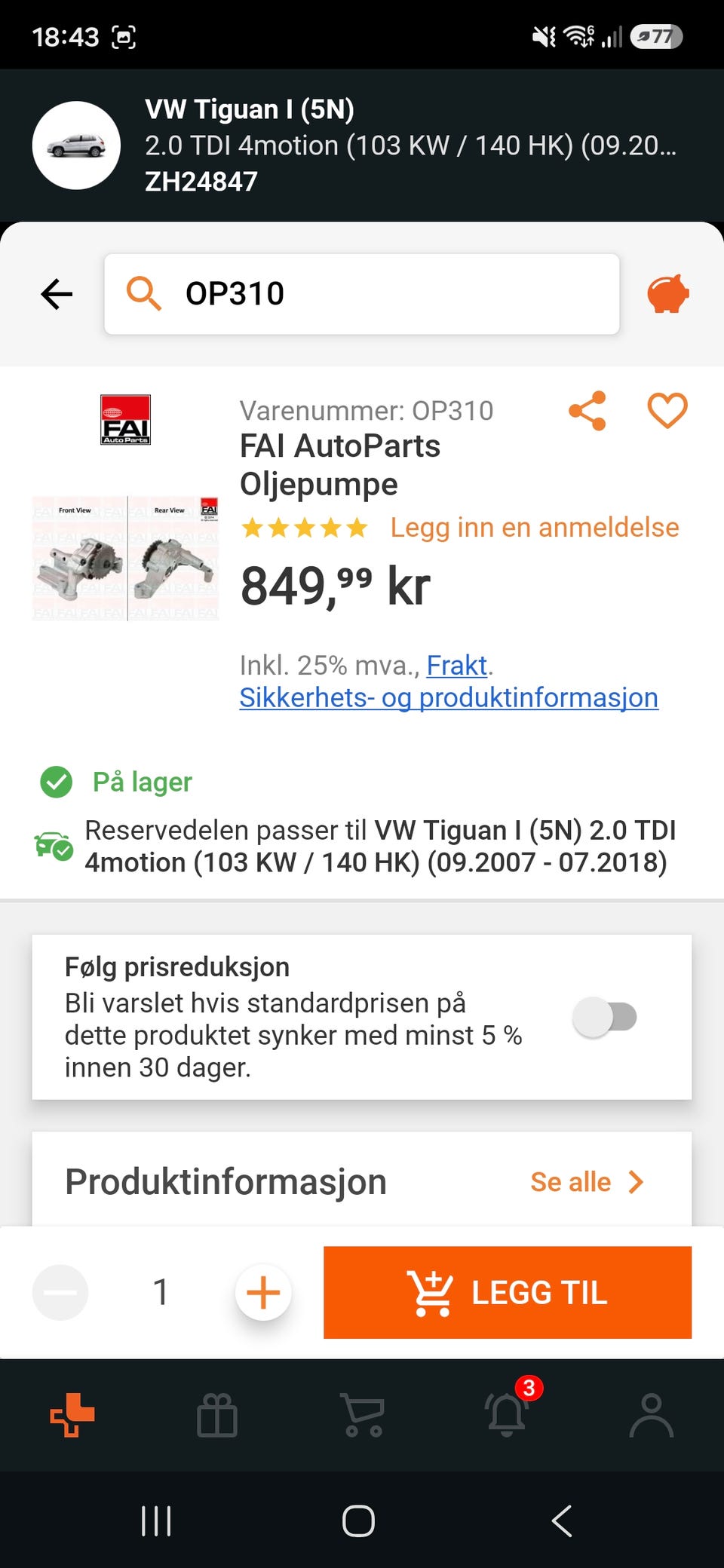
Task: Go to the shopping cart tab
Action: tap(363, 1415)
